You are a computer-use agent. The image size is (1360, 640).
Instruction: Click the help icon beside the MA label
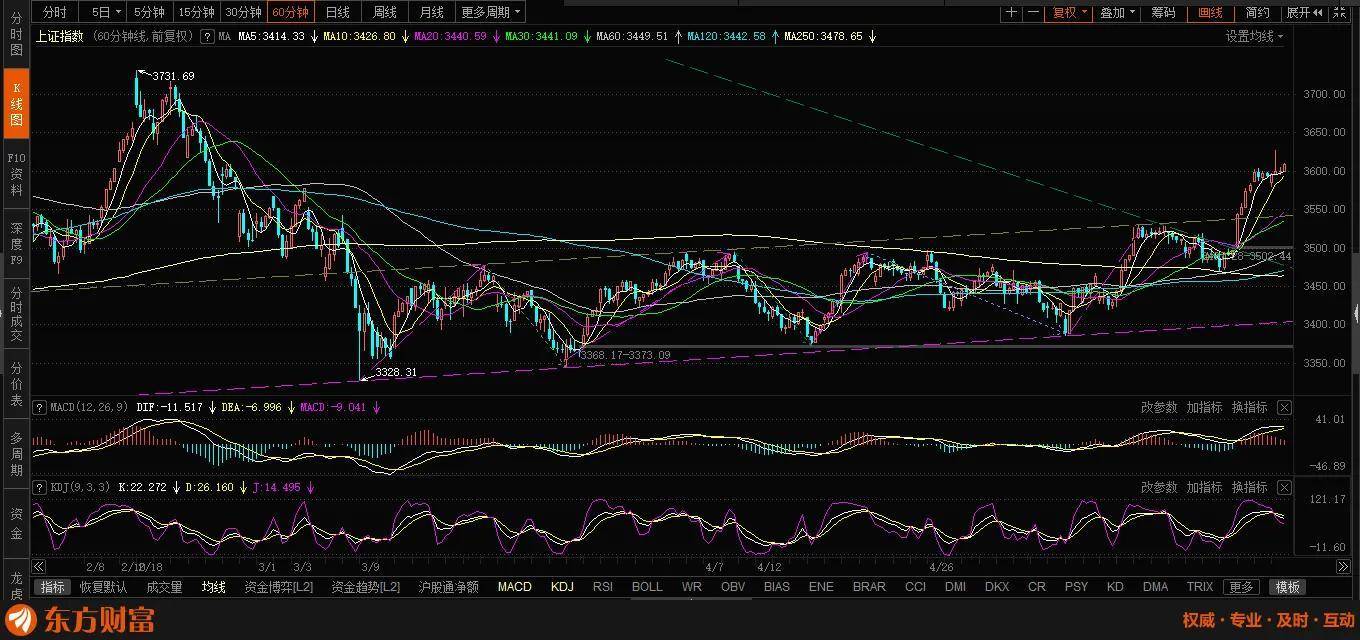point(207,37)
